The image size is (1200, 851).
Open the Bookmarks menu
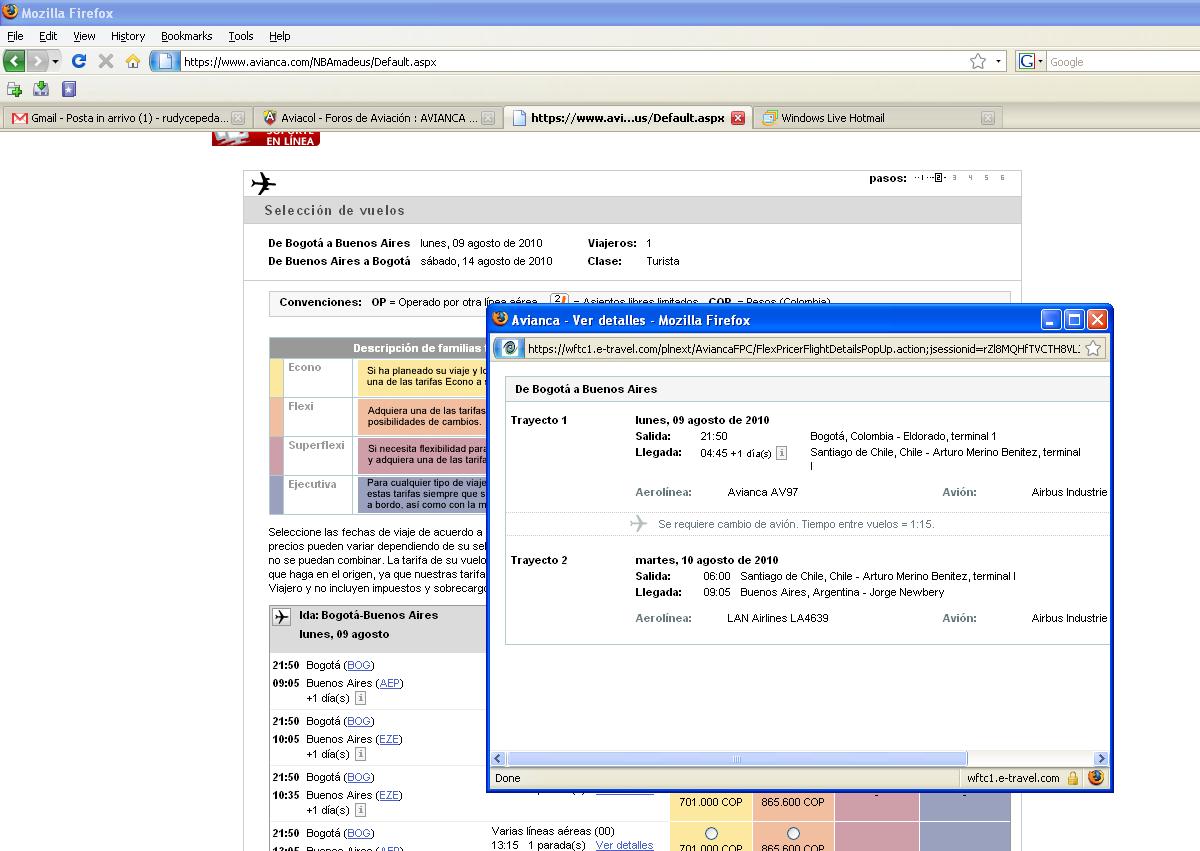pyautogui.click(x=186, y=36)
